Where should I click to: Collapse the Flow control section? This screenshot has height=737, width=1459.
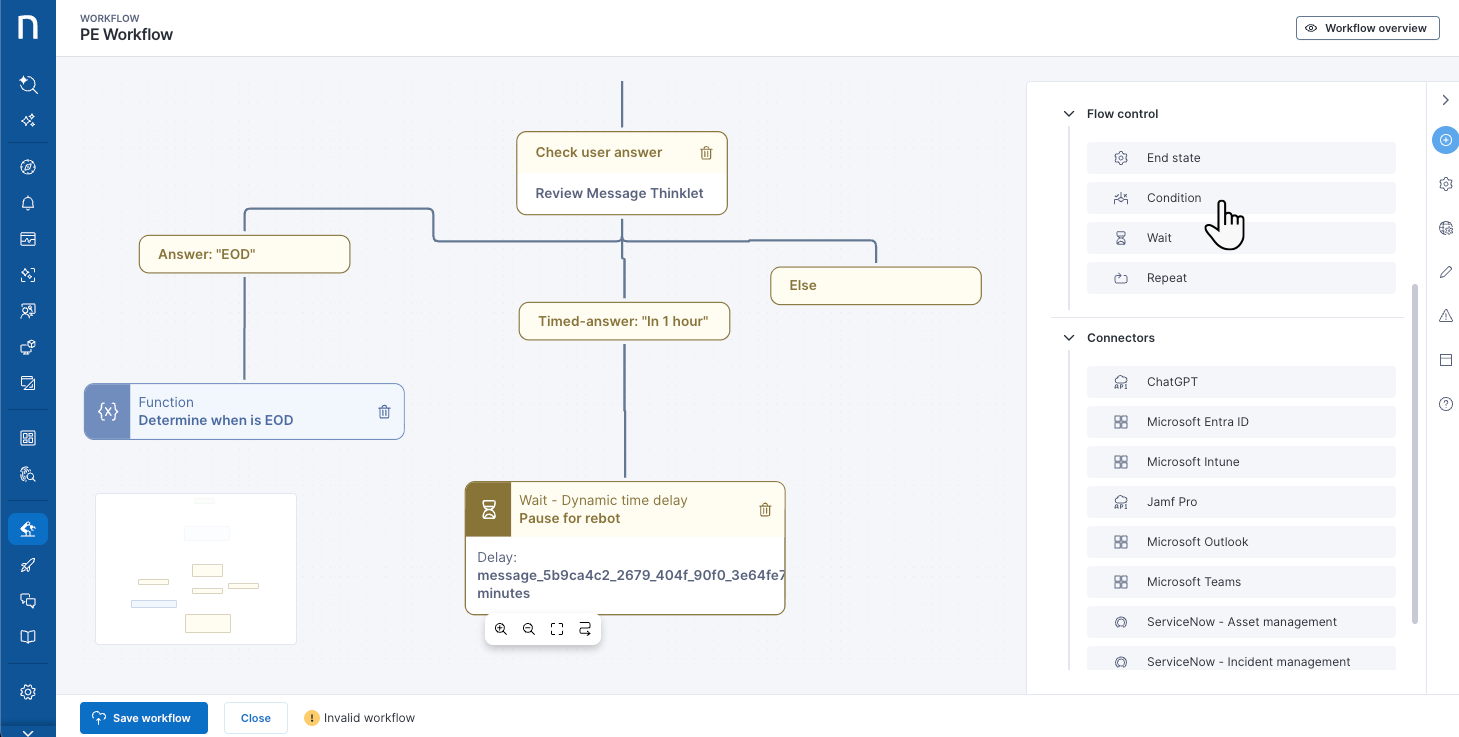[x=1069, y=114]
